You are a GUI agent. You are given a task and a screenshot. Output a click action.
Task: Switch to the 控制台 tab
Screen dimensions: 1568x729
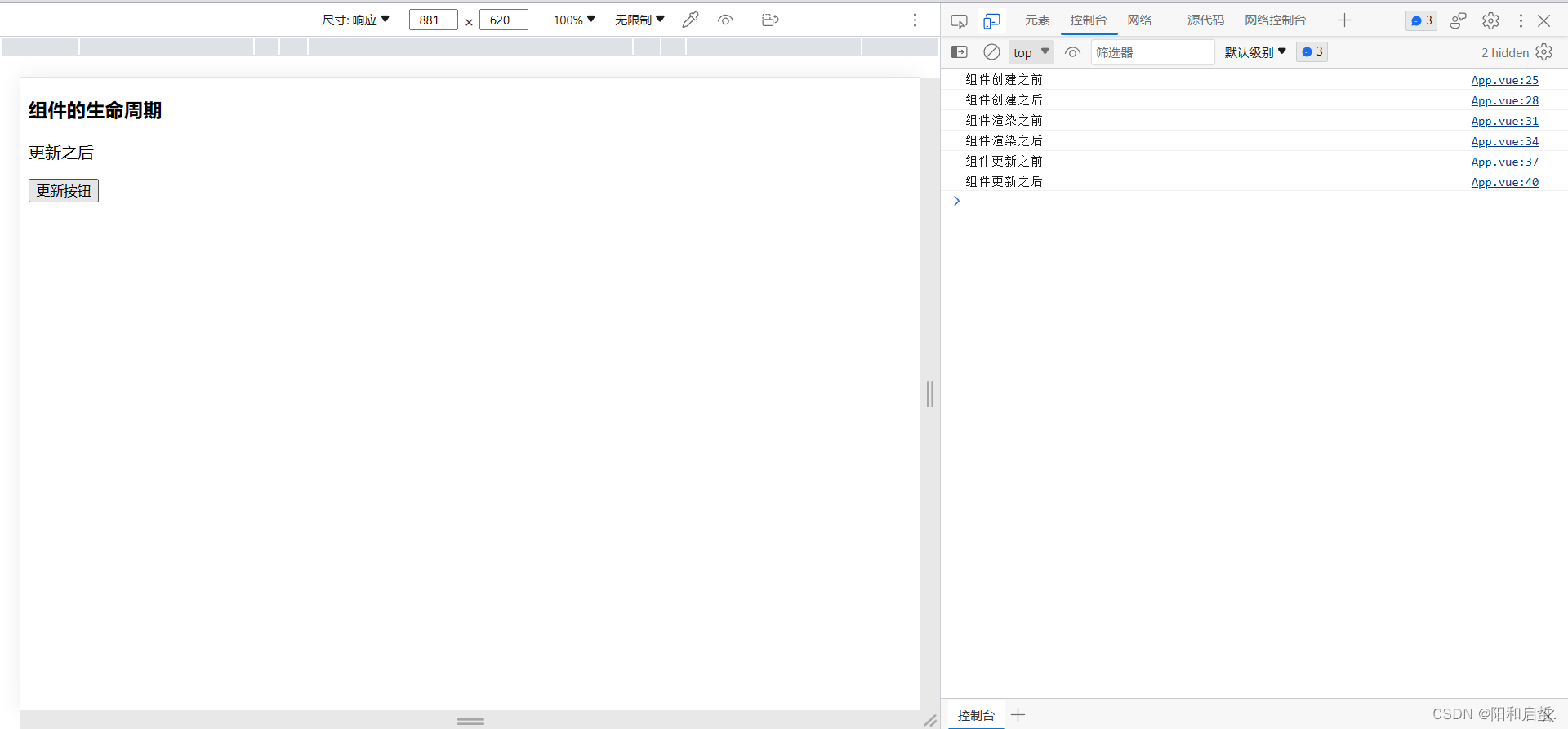[1089, 20]
